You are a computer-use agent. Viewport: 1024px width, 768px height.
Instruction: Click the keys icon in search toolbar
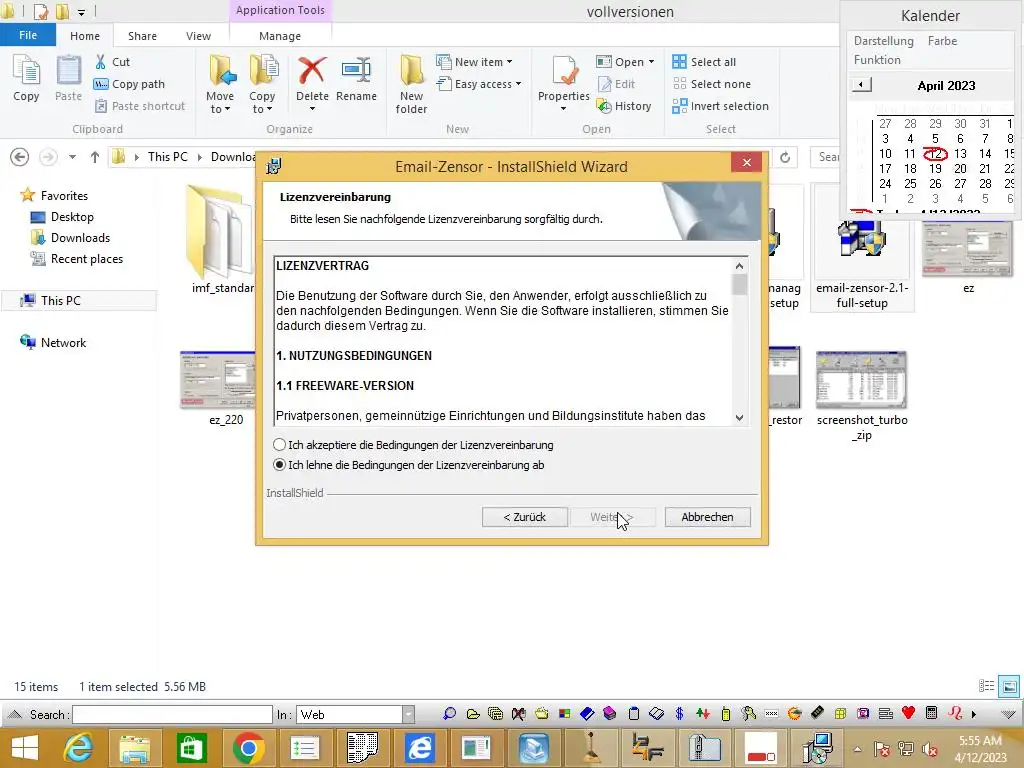point(748,714)
